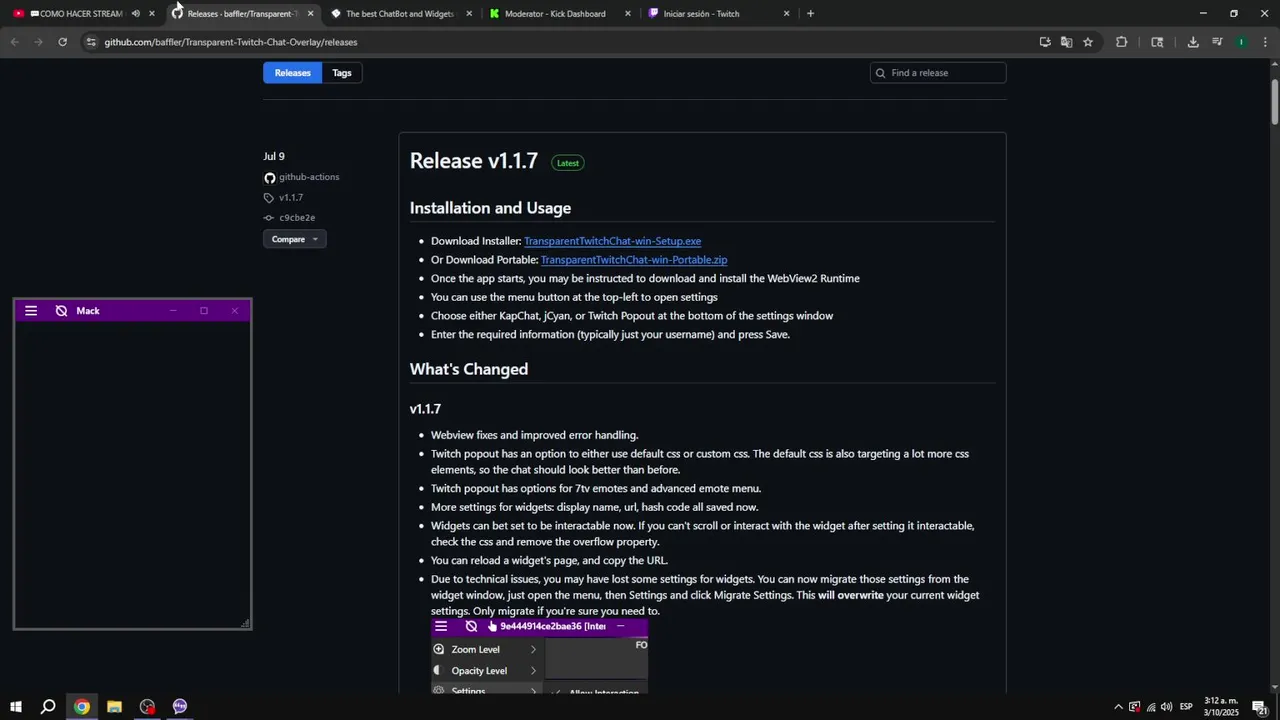This screenshot has width=1280, height=720.
Task: Switch to Iniciar sesión - Twitch tab
Action: [701, 14]
